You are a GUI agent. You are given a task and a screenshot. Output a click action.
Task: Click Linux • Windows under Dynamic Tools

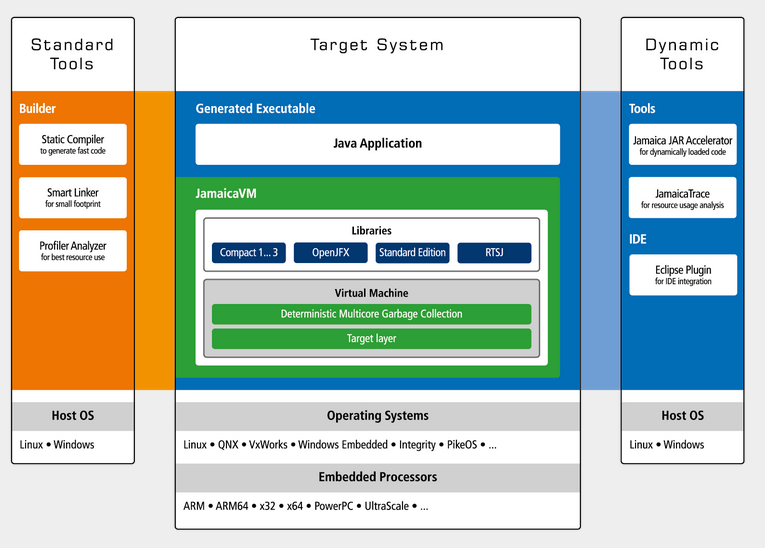[666, 445]
